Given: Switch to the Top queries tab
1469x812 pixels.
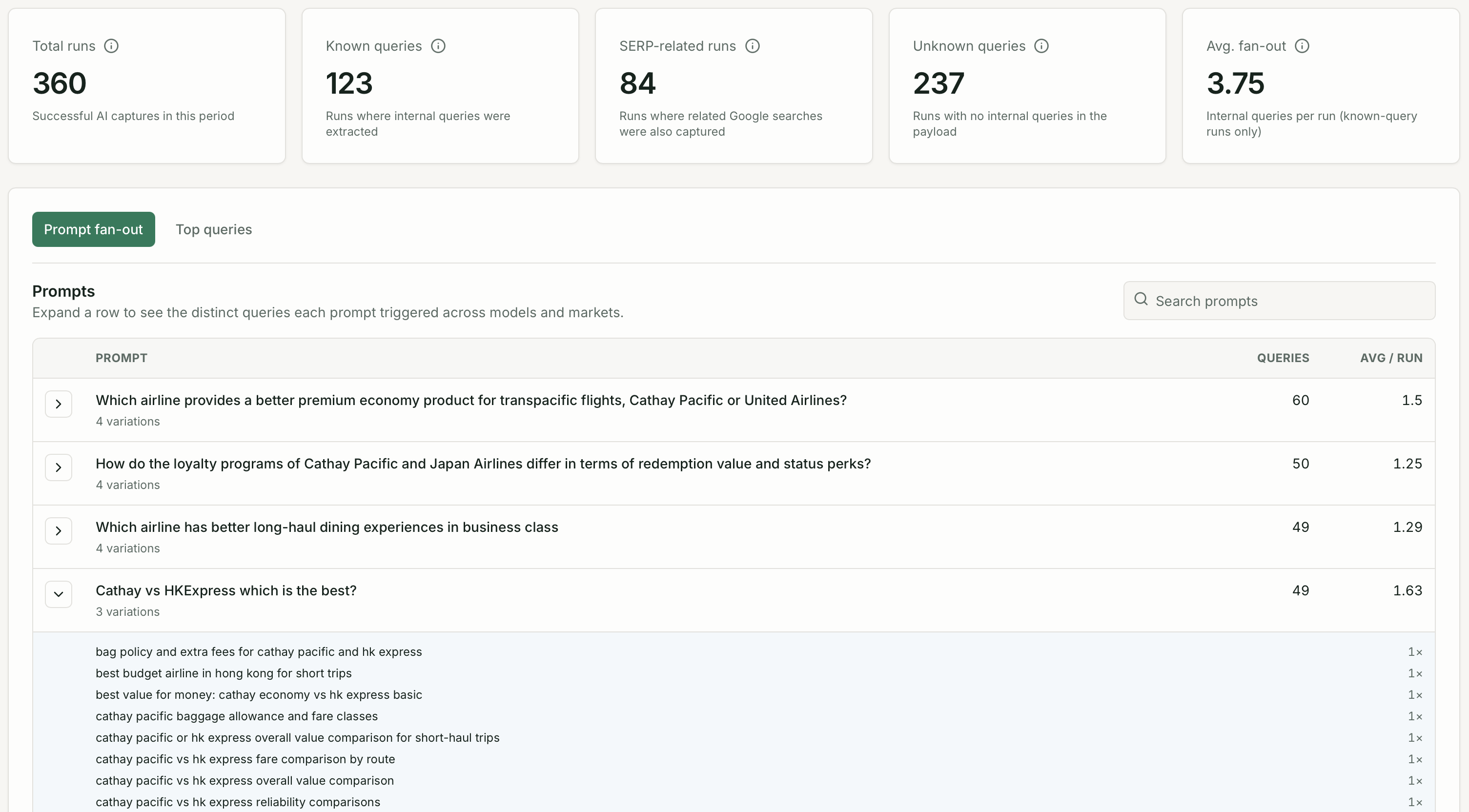Looking at the screenshot, I should pos(214,229).
